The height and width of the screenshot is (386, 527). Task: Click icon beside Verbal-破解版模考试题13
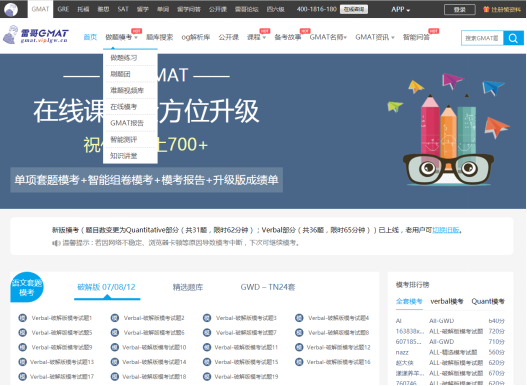23,362
